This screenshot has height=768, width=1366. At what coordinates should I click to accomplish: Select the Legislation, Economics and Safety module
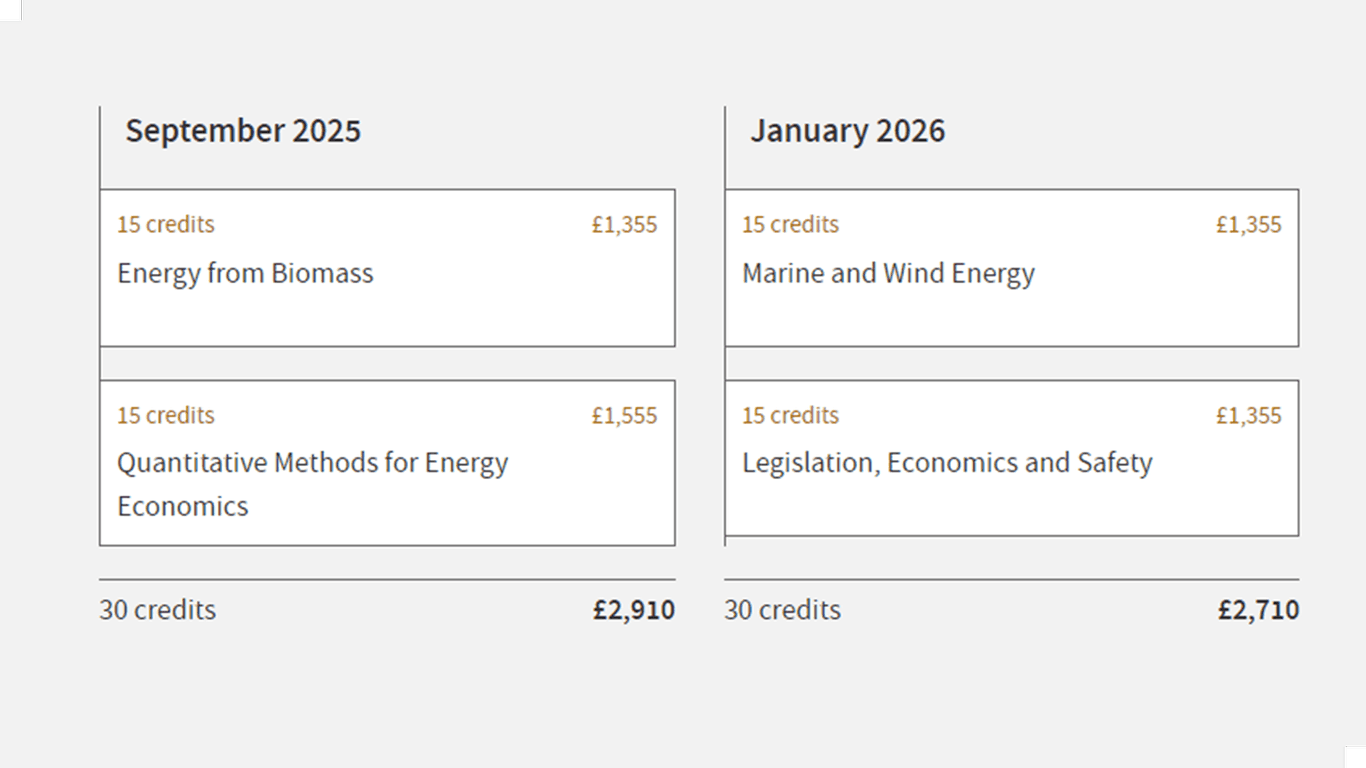pyautogui.click(x=947, y=463)
